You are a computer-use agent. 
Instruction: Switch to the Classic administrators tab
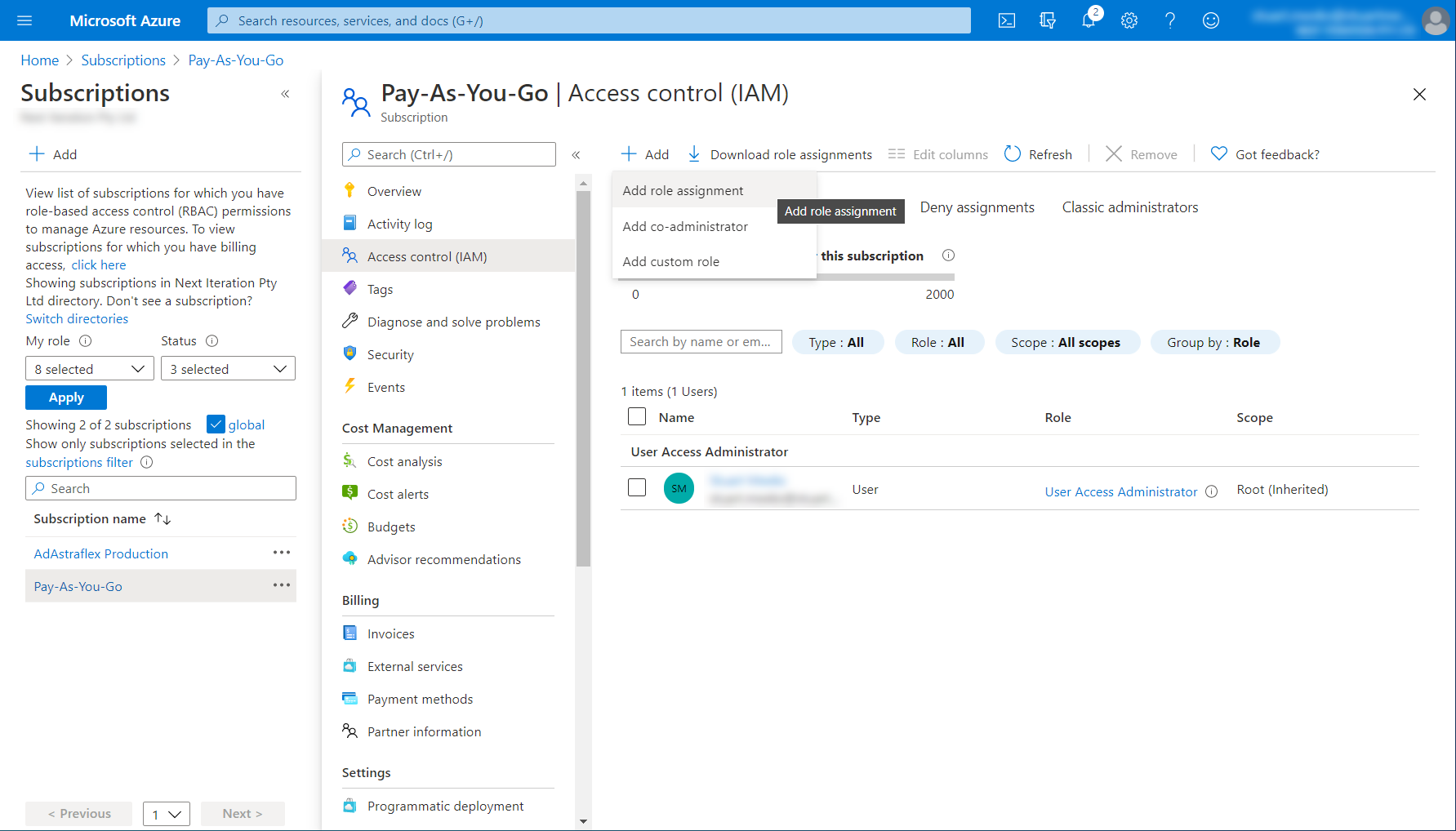1130,207
